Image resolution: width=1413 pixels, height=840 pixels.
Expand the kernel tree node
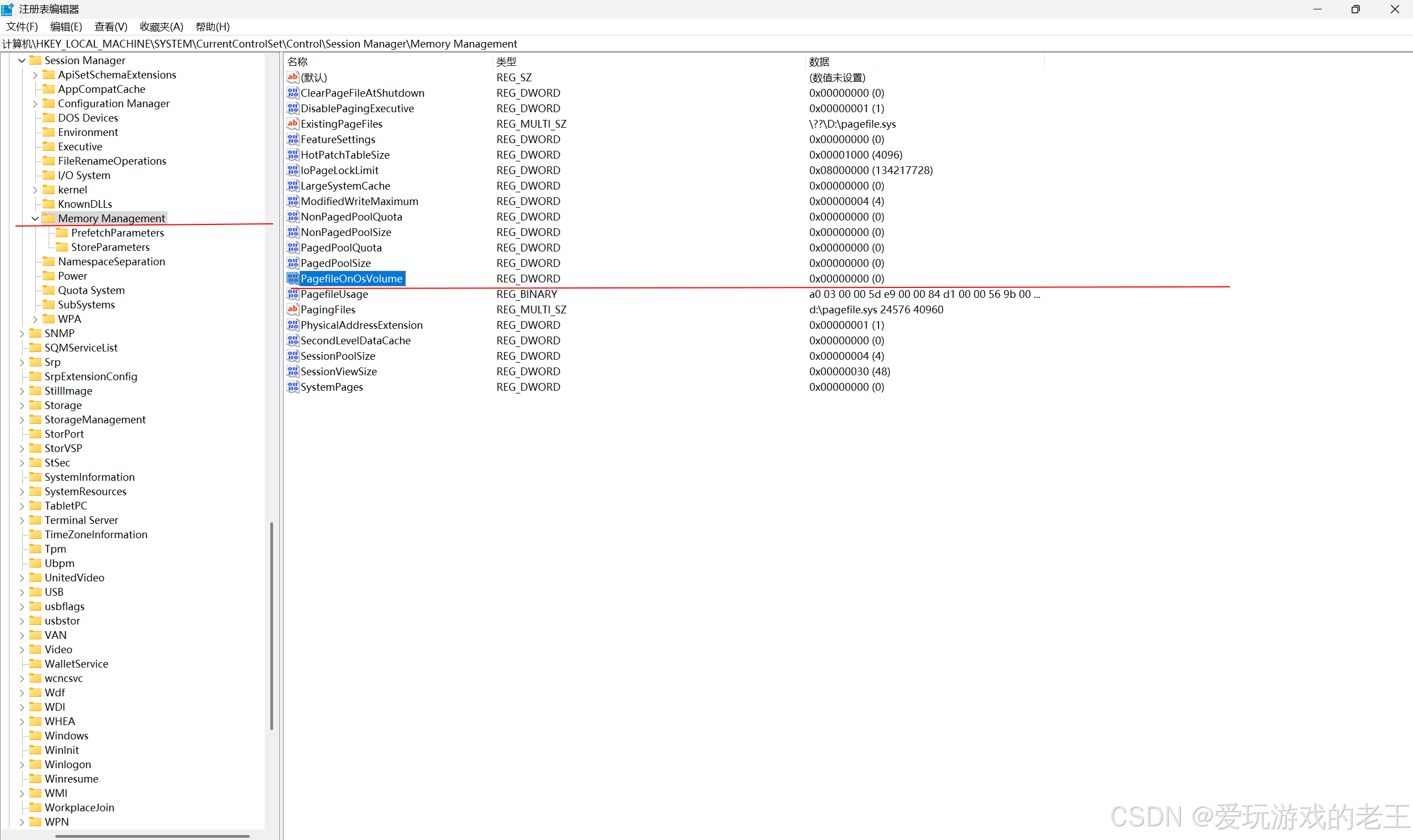click(x=35, y=190)
